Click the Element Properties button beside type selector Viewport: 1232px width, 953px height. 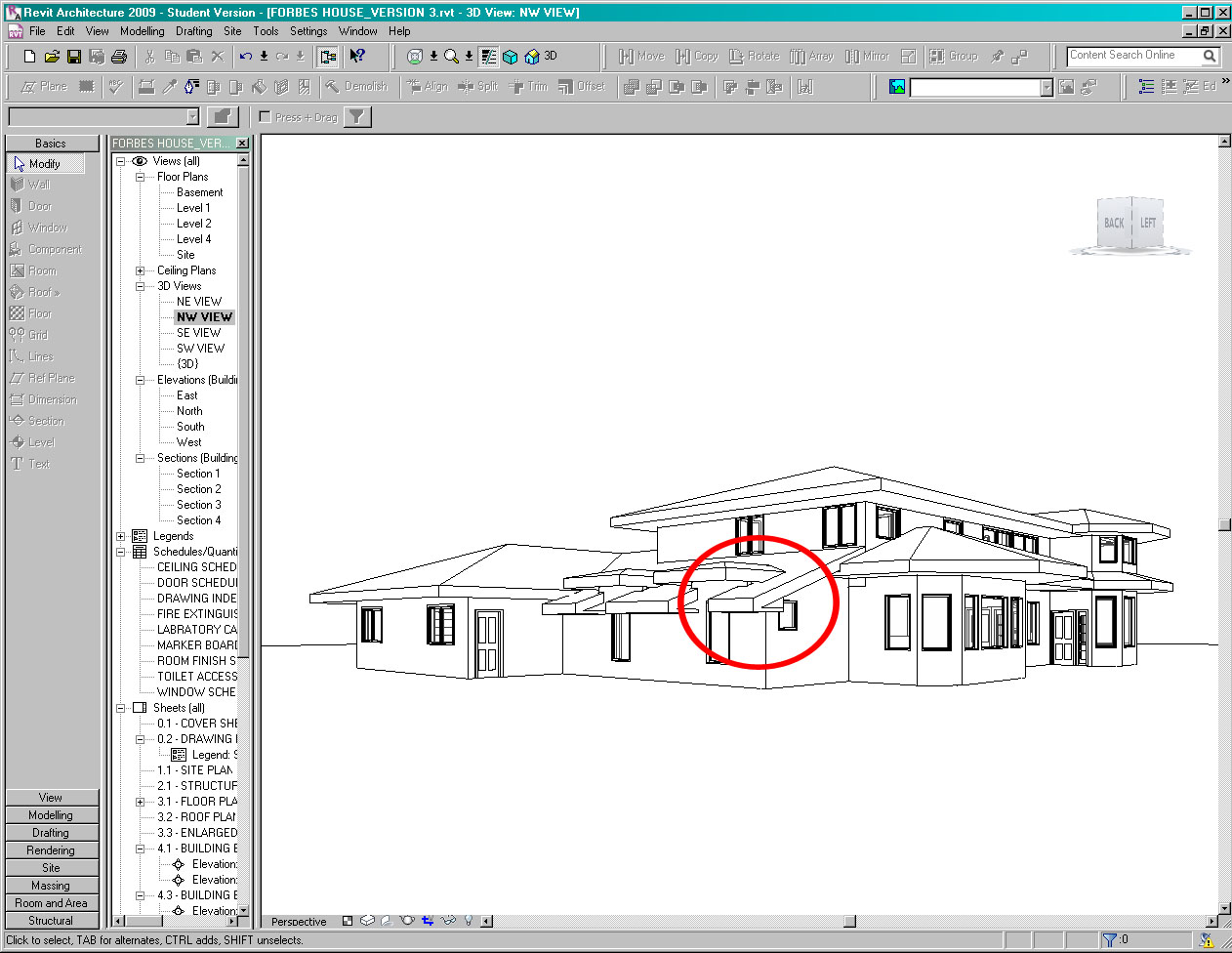(x=223, y=117)
